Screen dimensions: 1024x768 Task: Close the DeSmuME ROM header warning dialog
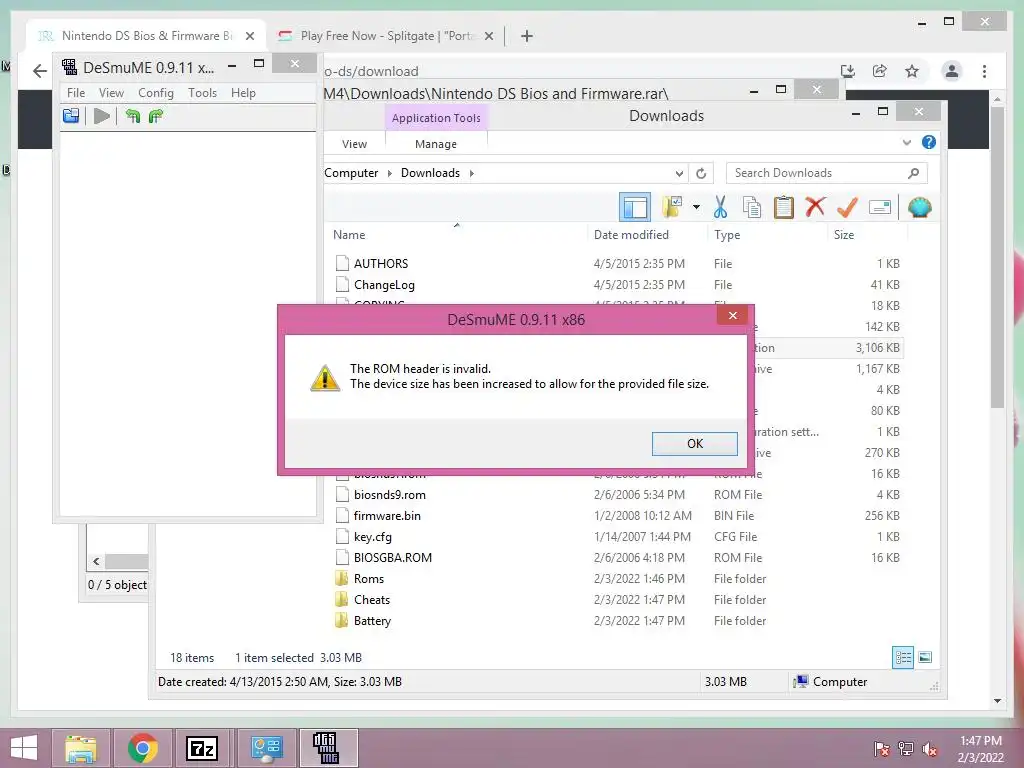pos(733,315)
